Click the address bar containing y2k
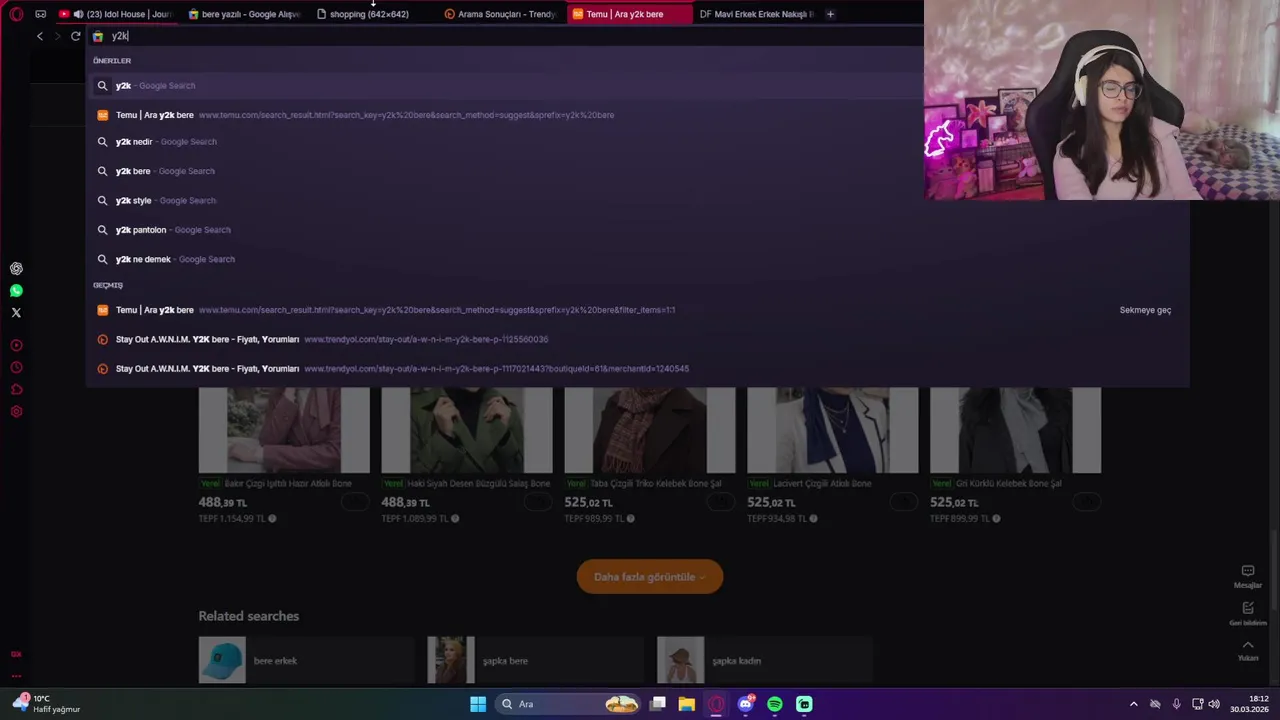This screenshot has width=1280, height=720. (505, 36)
